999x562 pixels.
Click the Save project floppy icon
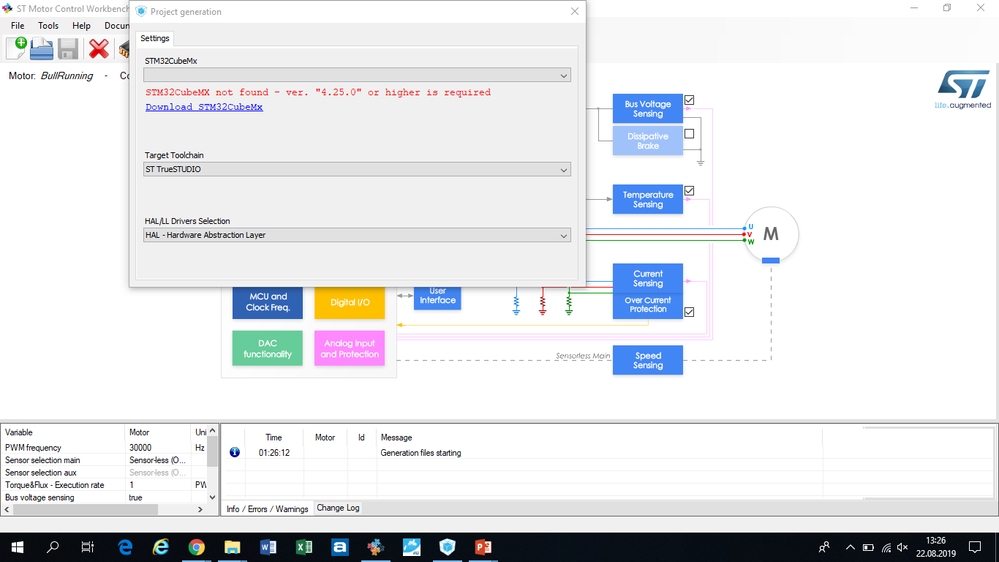pyautogui.click(x=68, y=49)
